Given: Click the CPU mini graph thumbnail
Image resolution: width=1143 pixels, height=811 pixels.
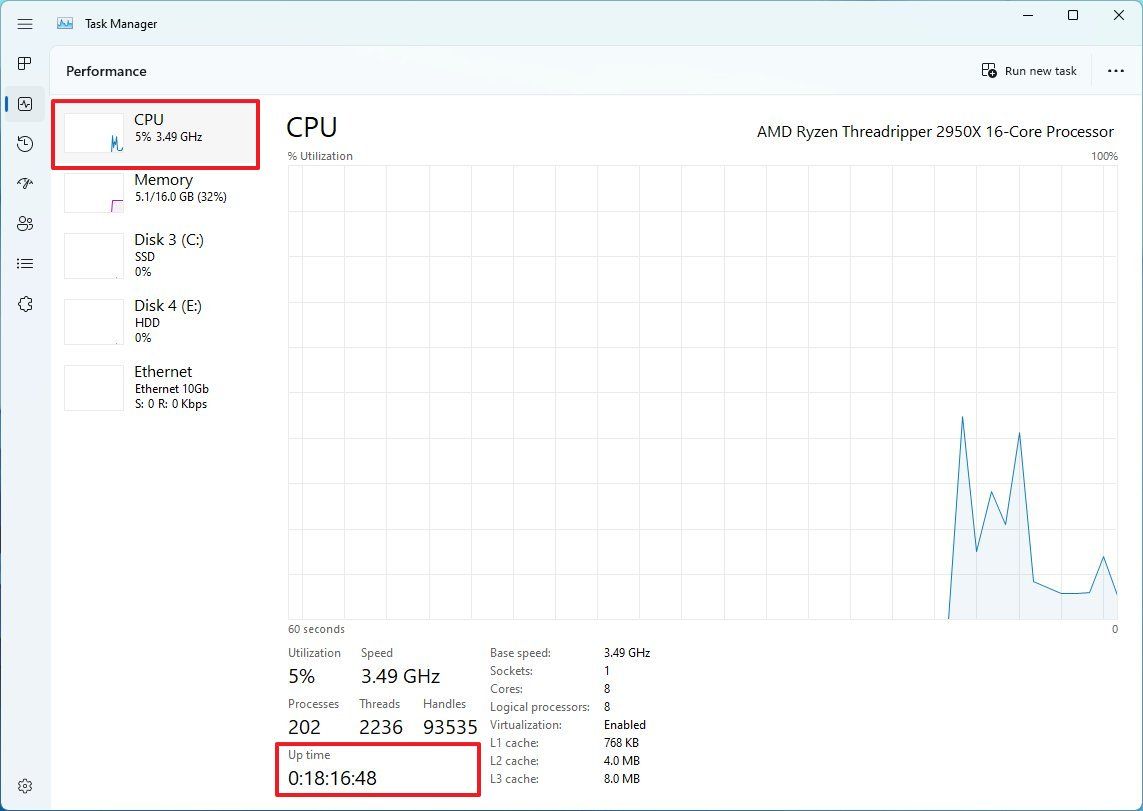Looking at the screenshot, I should [94, 133].
